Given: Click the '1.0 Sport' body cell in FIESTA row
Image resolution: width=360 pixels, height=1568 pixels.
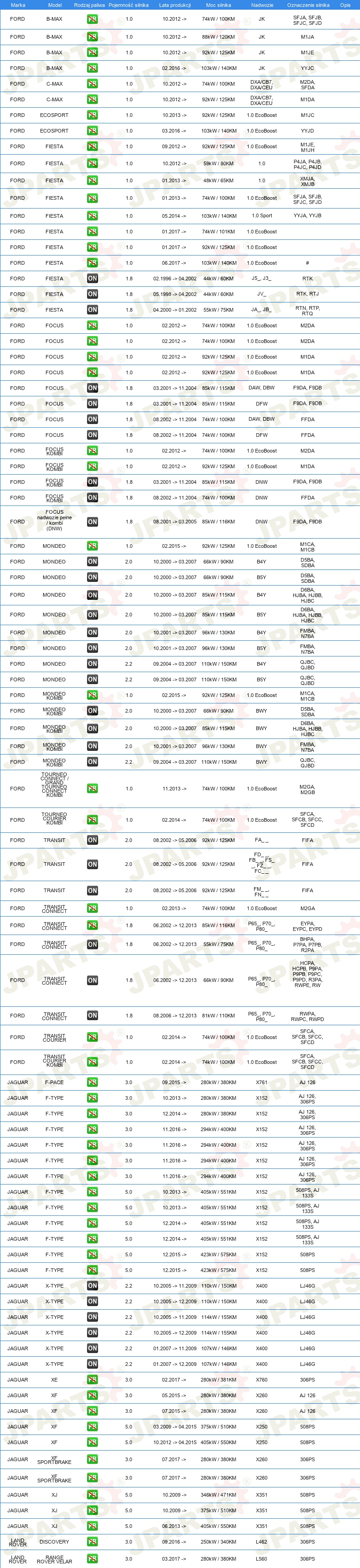Looking at the screenshot, I should pos(262,215).
